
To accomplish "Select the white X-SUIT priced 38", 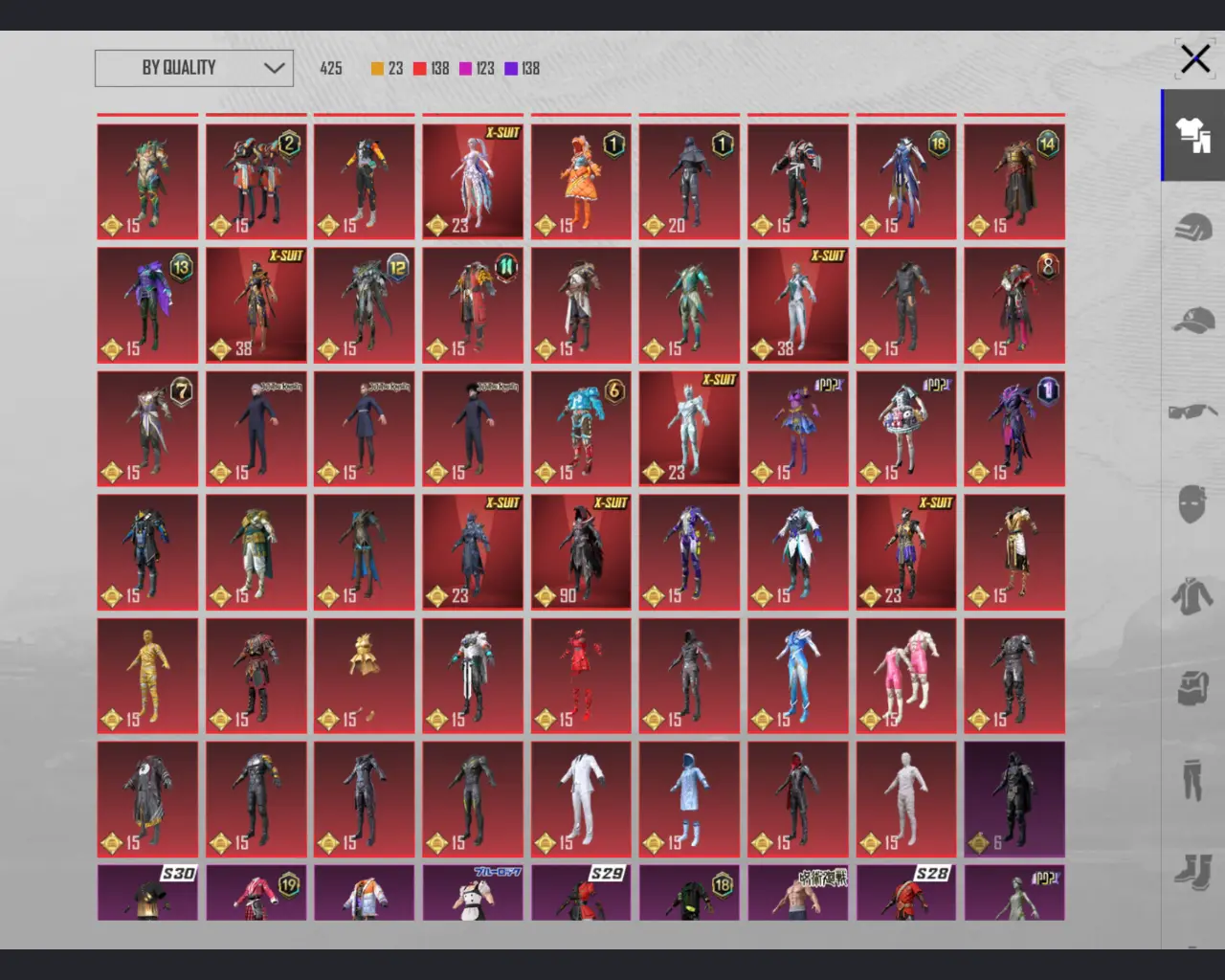I will [x=797, y=305].
